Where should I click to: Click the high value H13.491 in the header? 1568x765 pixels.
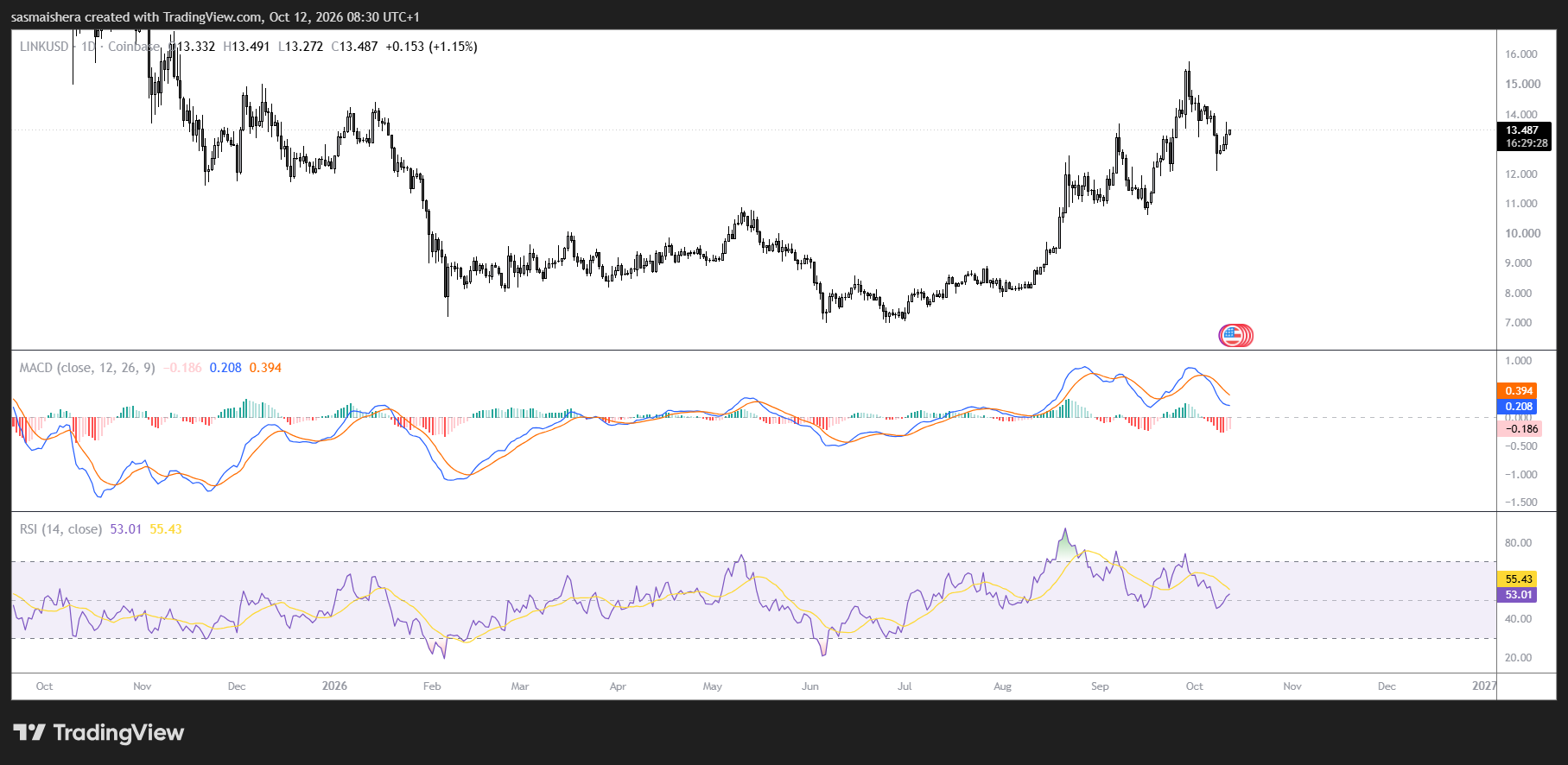(x=246, y=47)
